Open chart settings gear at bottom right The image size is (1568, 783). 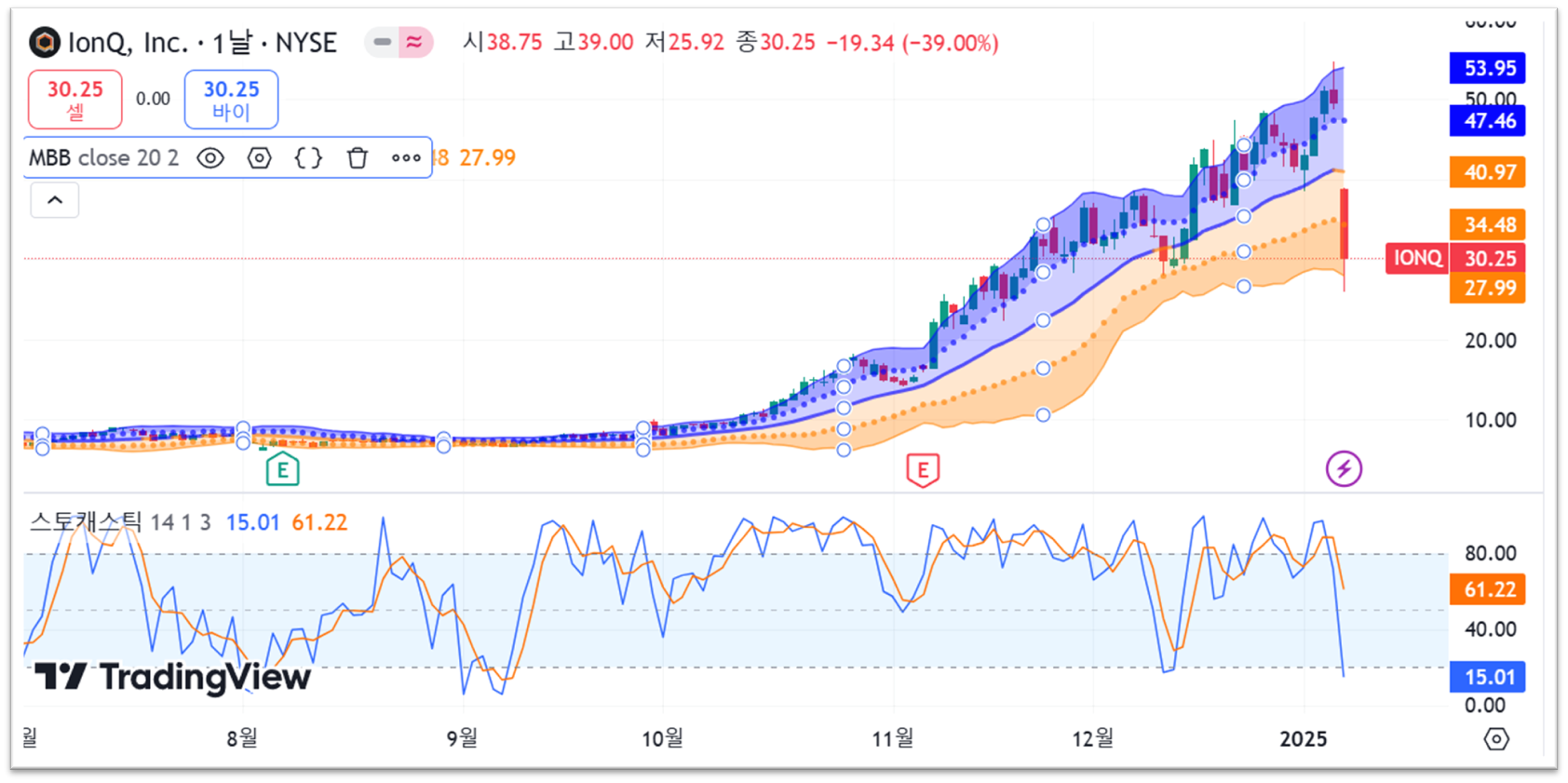click(x=1496, y=739)
